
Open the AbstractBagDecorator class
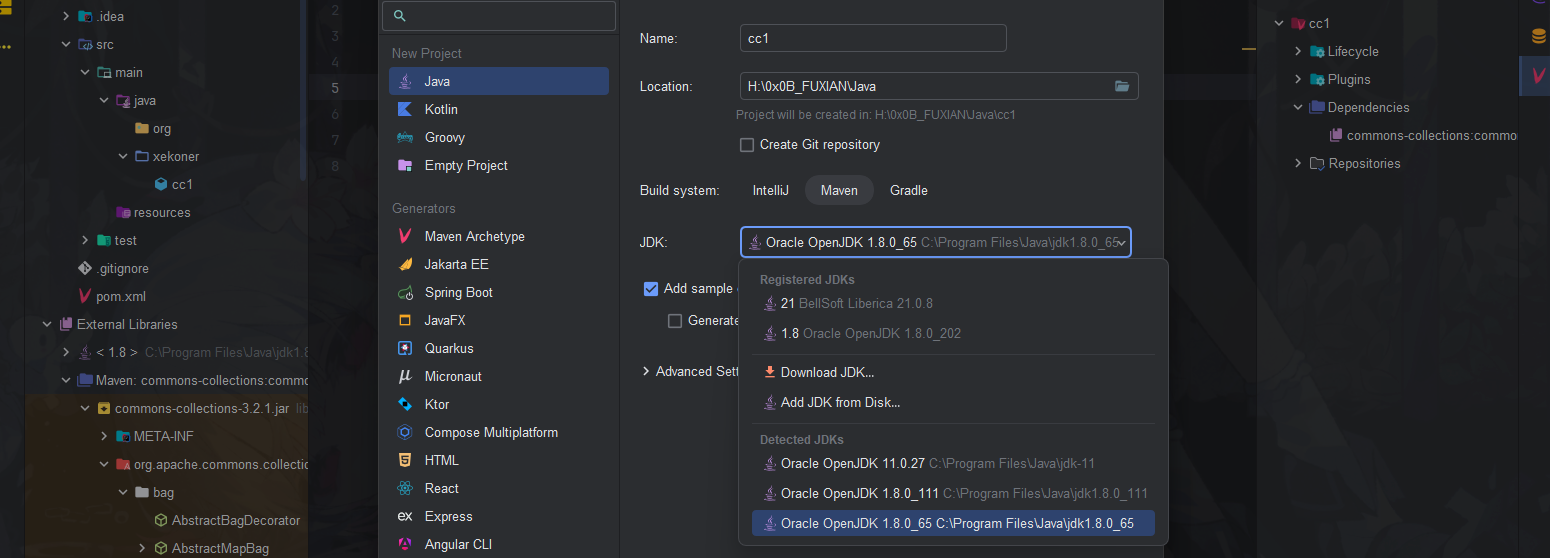tap(226, 521)
